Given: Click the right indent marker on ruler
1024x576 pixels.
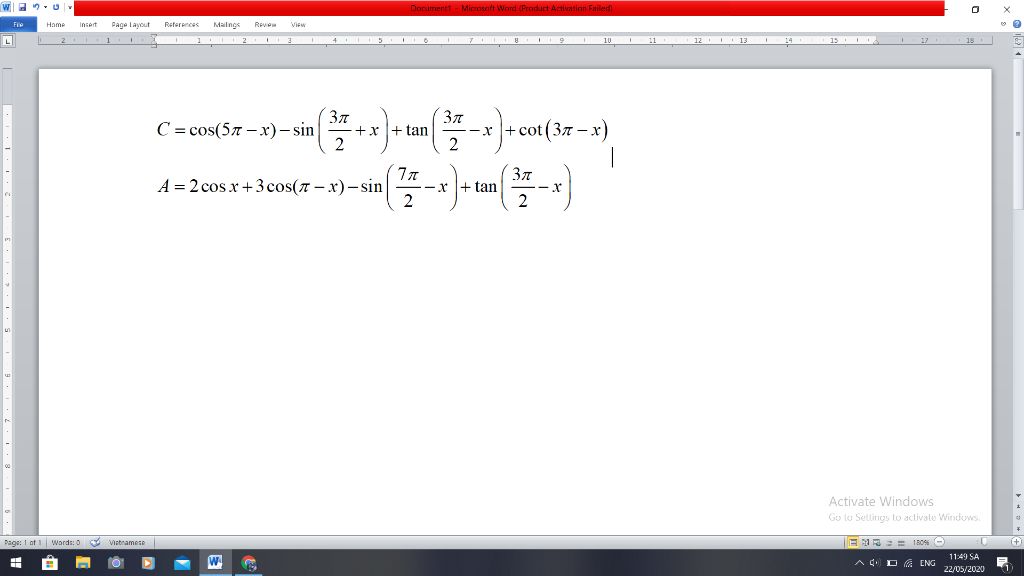Looking at the screenshot, I should tap(876, 42).
